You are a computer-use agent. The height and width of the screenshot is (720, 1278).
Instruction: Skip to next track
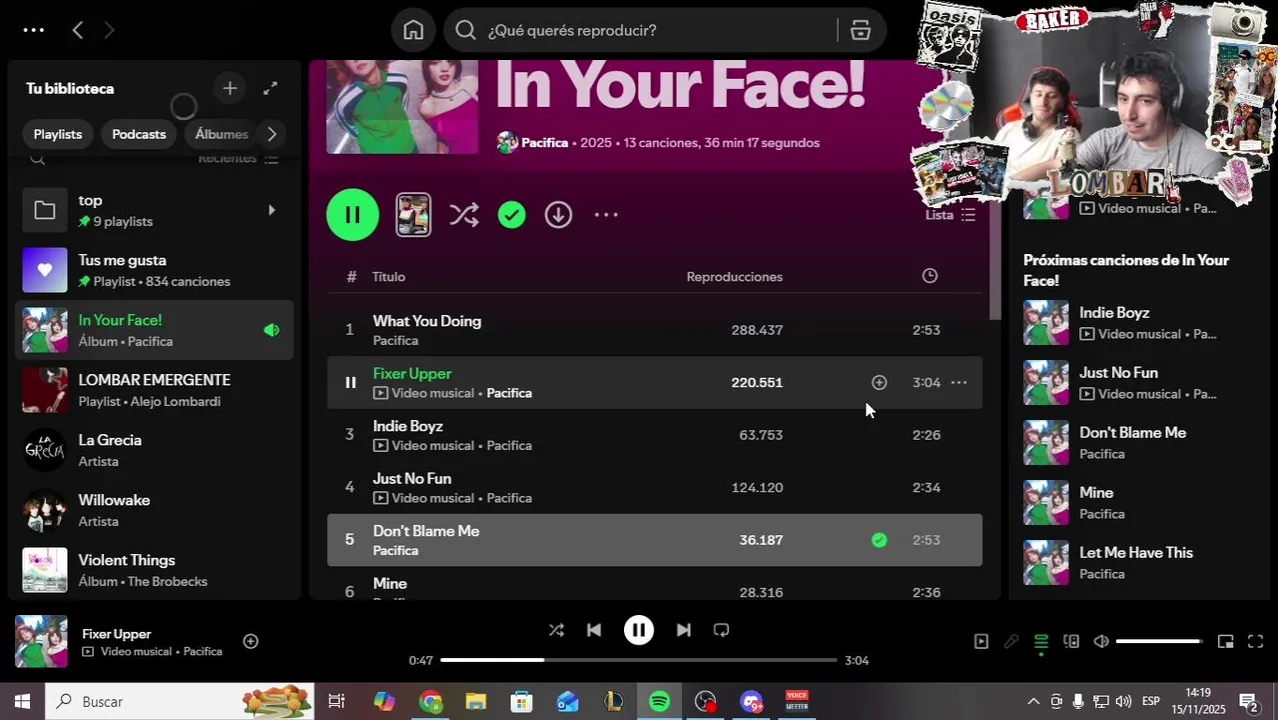(684, 630)
